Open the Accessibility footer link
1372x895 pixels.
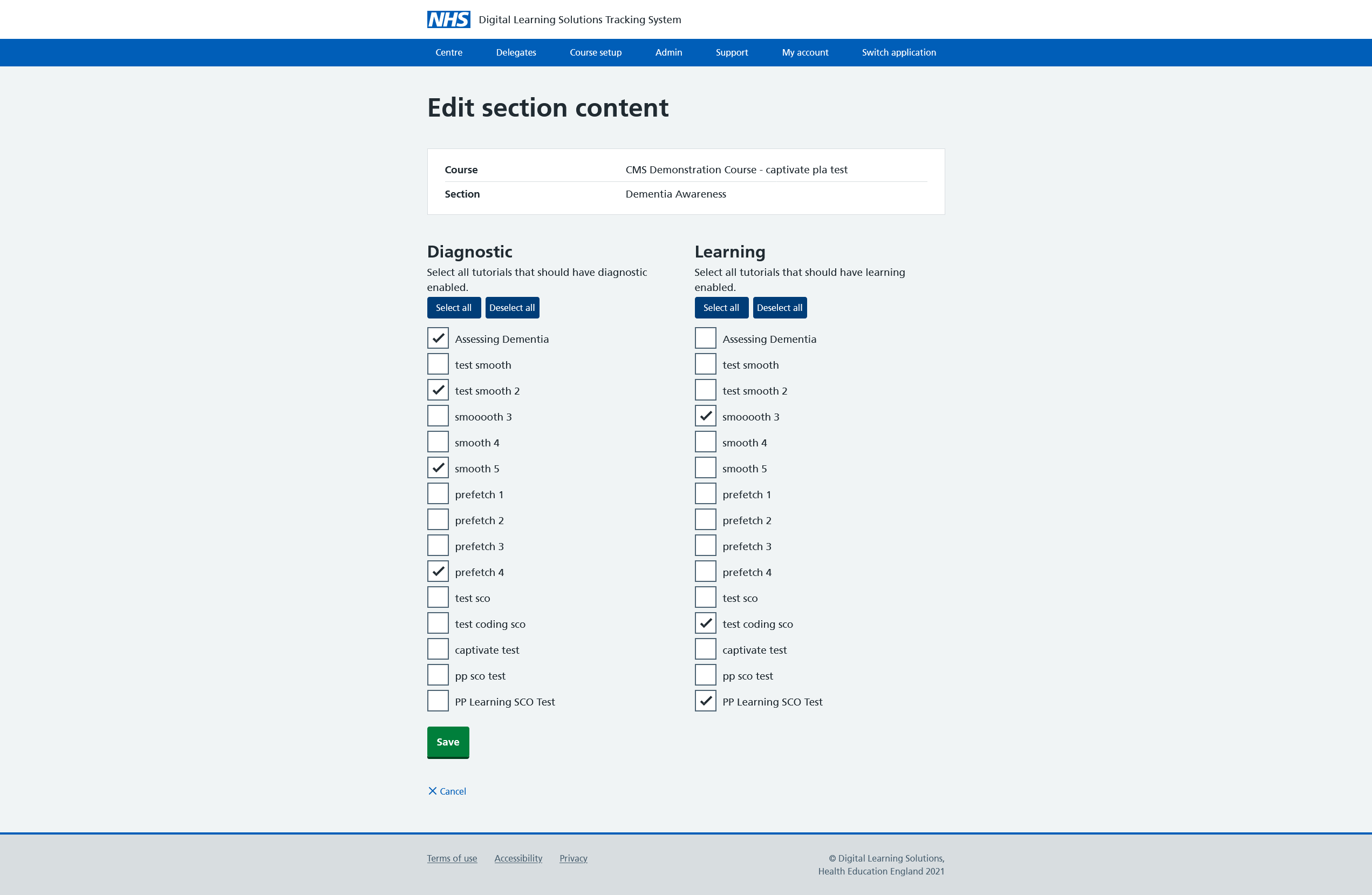[x=518, y=858]
